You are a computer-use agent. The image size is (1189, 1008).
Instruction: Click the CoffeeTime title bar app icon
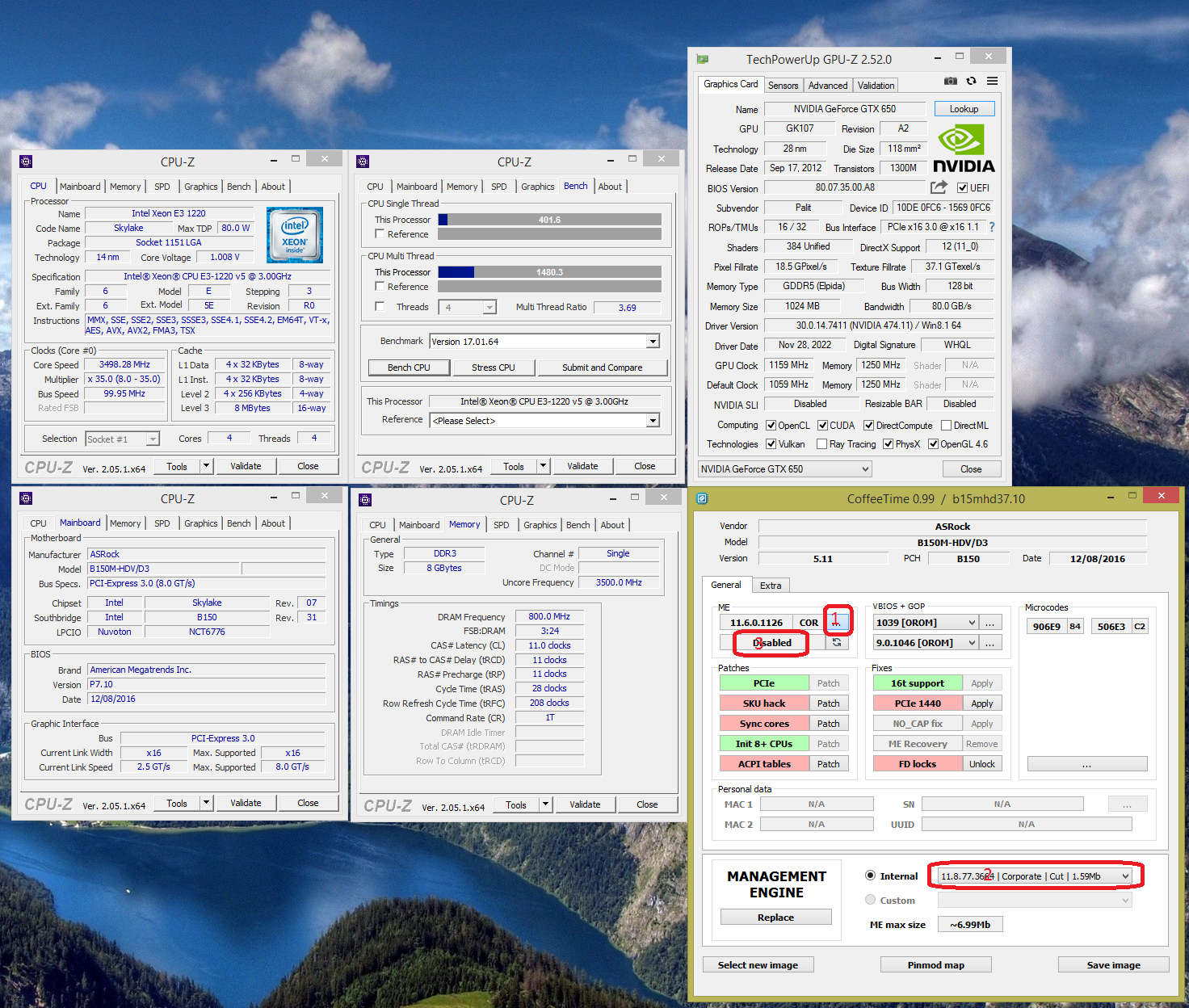point(703,498)
